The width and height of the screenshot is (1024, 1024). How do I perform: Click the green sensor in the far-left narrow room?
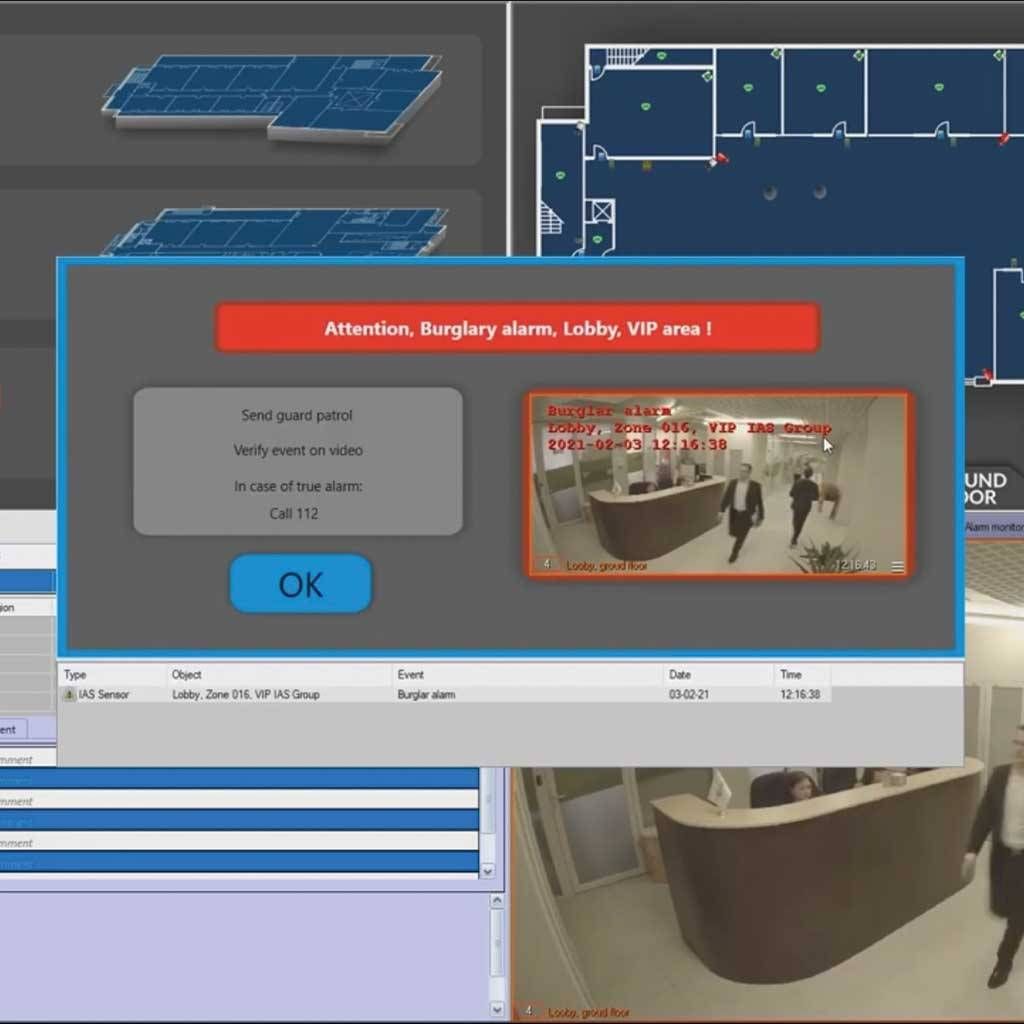pos(560,176)
